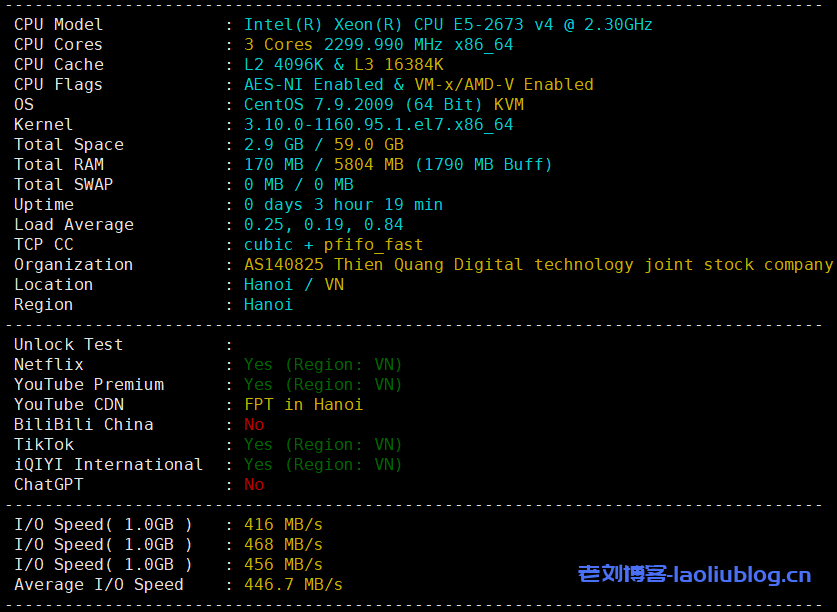Click the CPU Model value Intel Xeon E5-2673
The image size is (837, 612).
coord(448,24)
